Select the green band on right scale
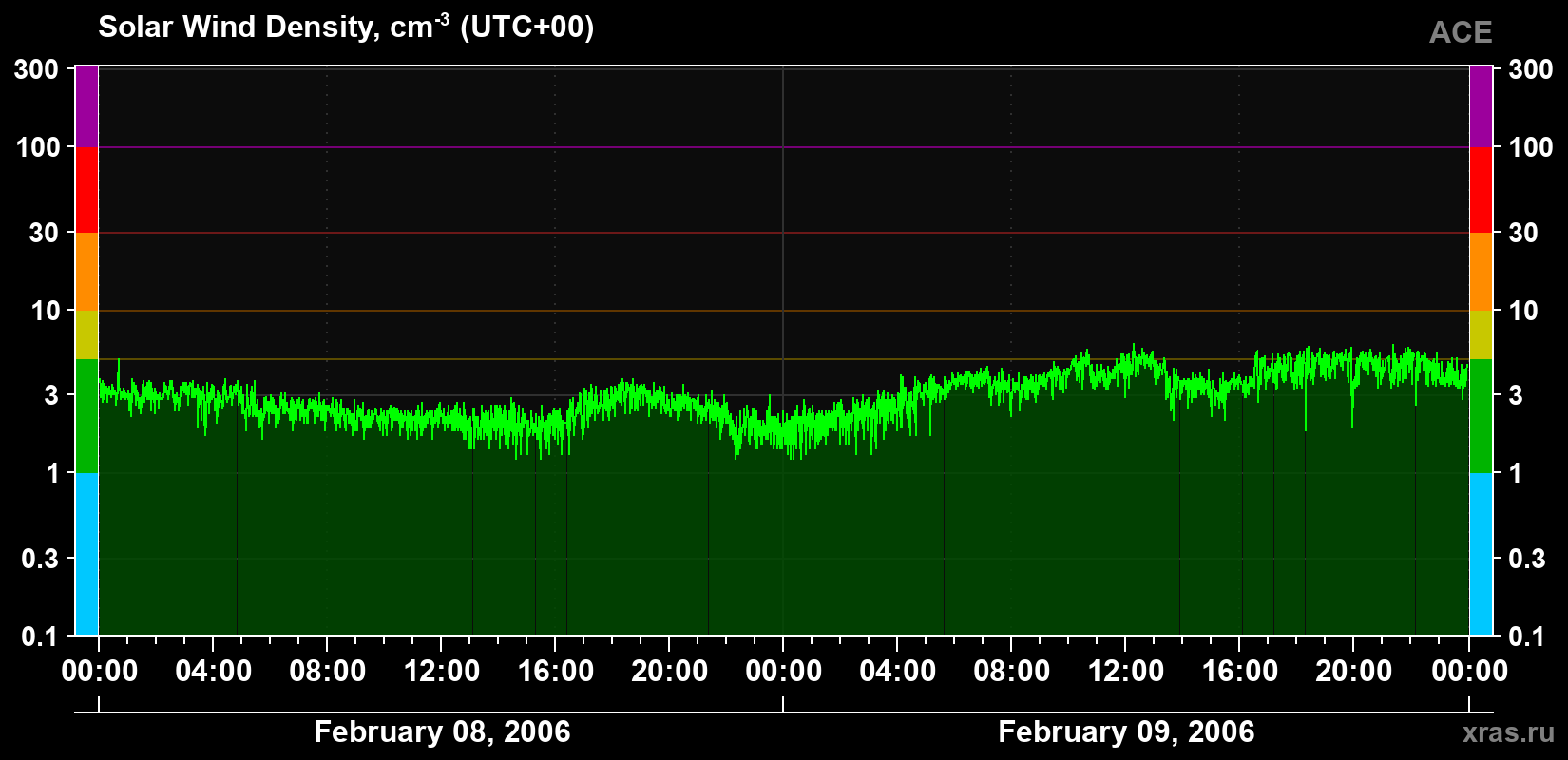Screen dimensions: 1568x760 tap(1481, 416)
